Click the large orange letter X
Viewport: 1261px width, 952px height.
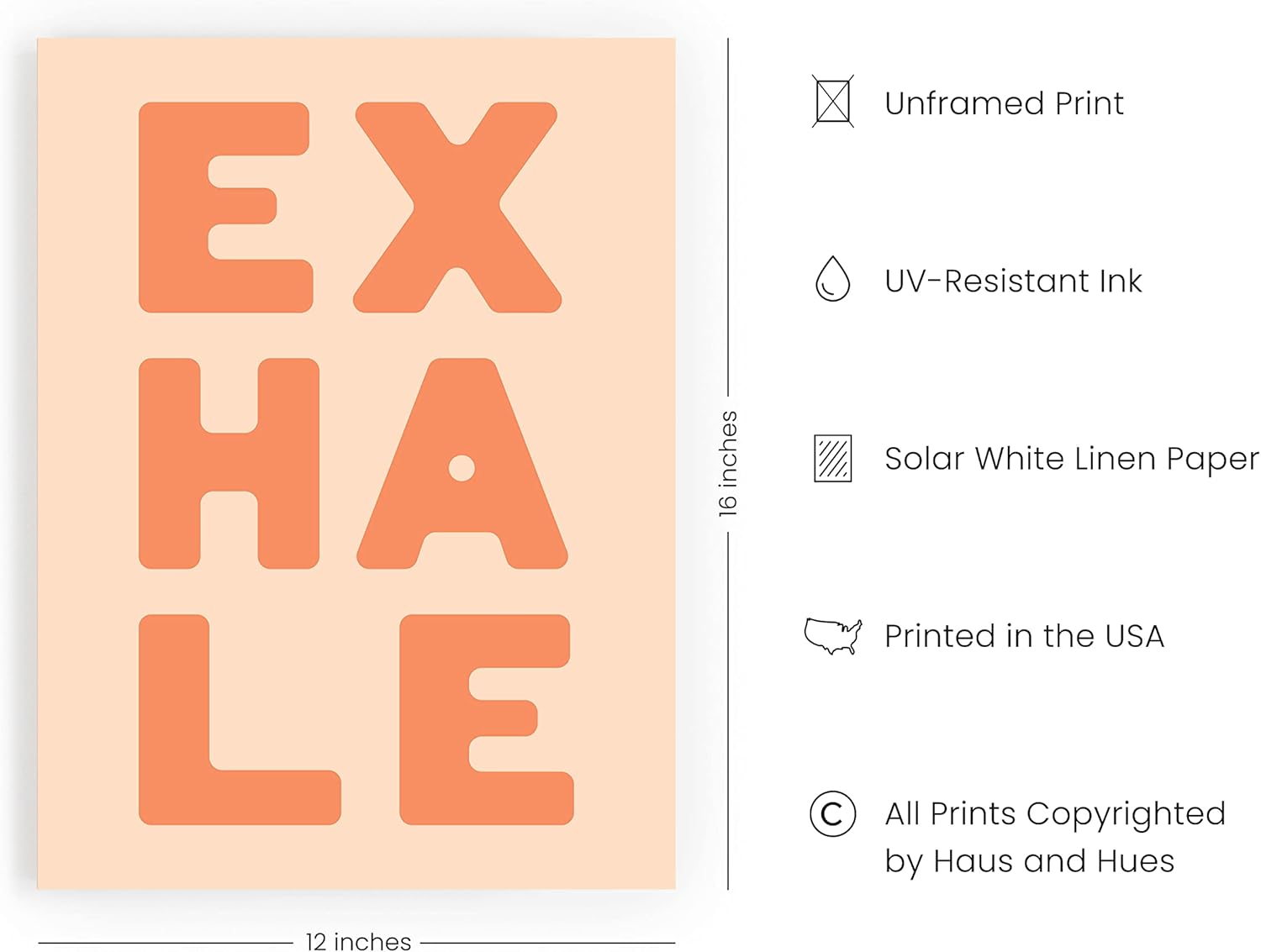[457, 206]
